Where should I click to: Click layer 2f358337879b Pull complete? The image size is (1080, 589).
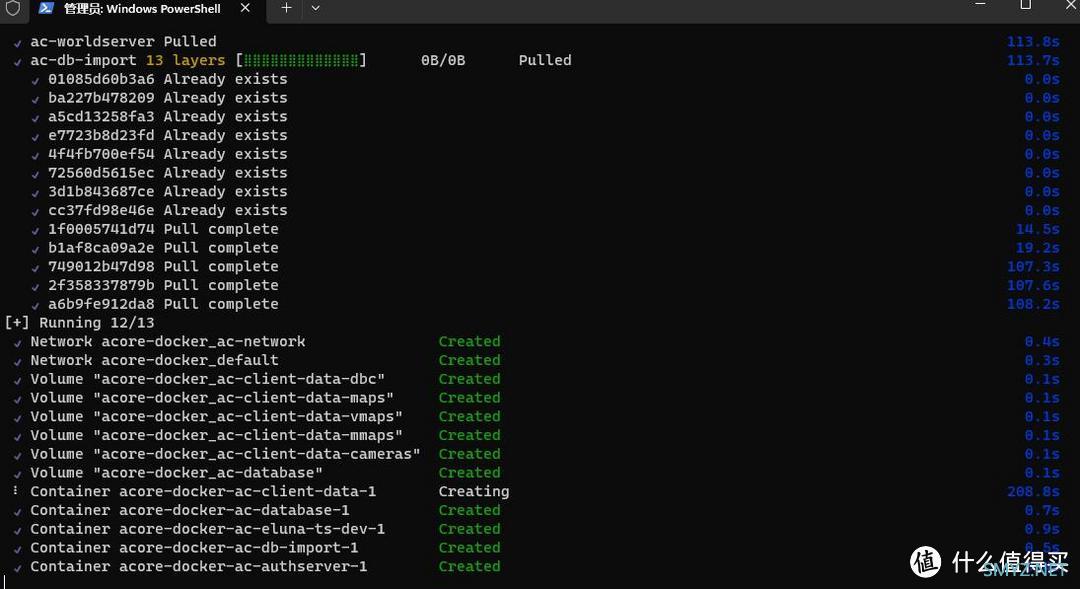[x=163, y=285]
